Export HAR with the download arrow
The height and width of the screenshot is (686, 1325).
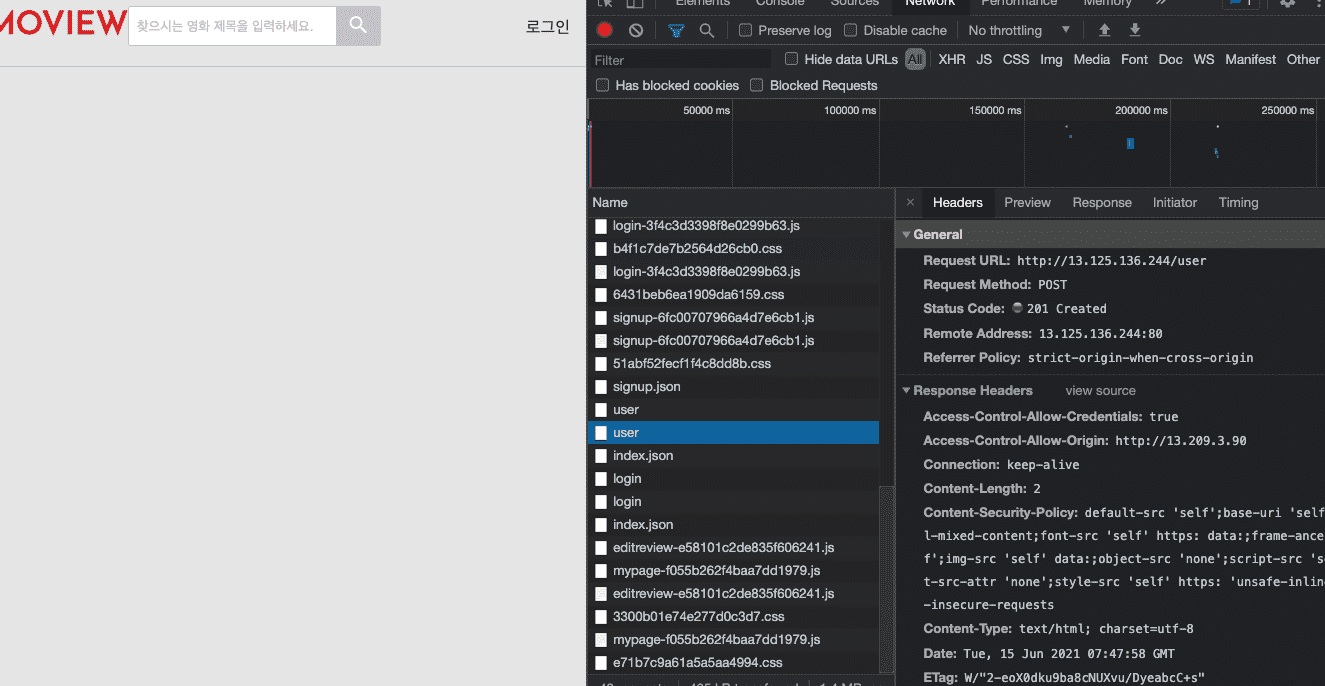[1135, 30]
